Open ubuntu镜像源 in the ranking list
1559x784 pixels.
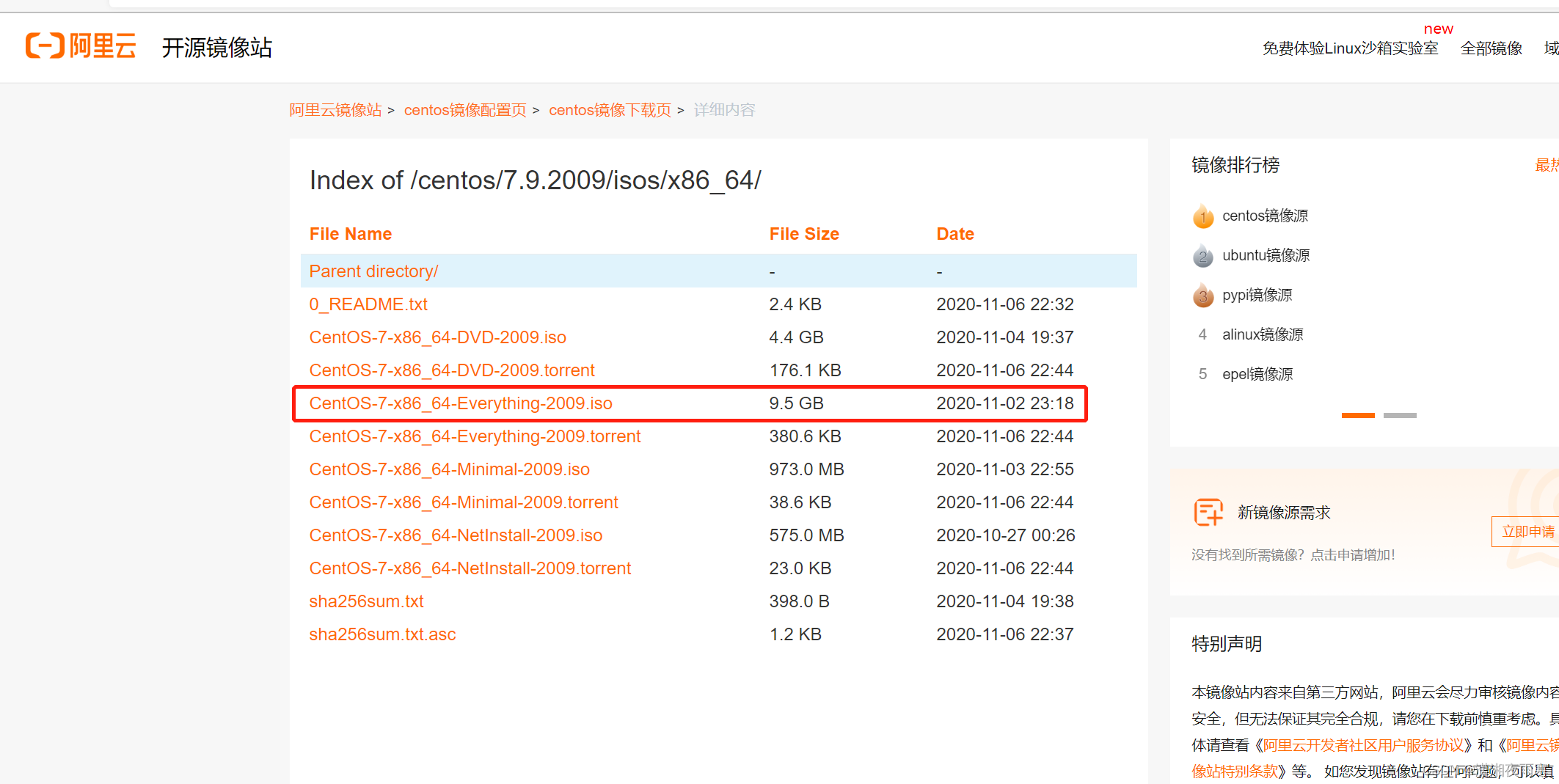1266,255
